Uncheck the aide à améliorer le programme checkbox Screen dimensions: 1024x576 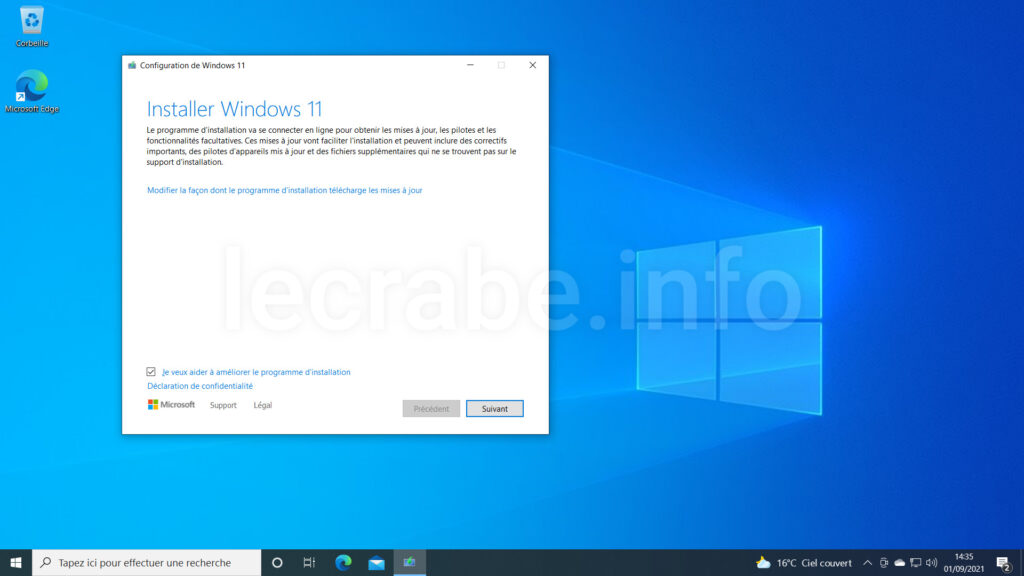pos(152,371)
